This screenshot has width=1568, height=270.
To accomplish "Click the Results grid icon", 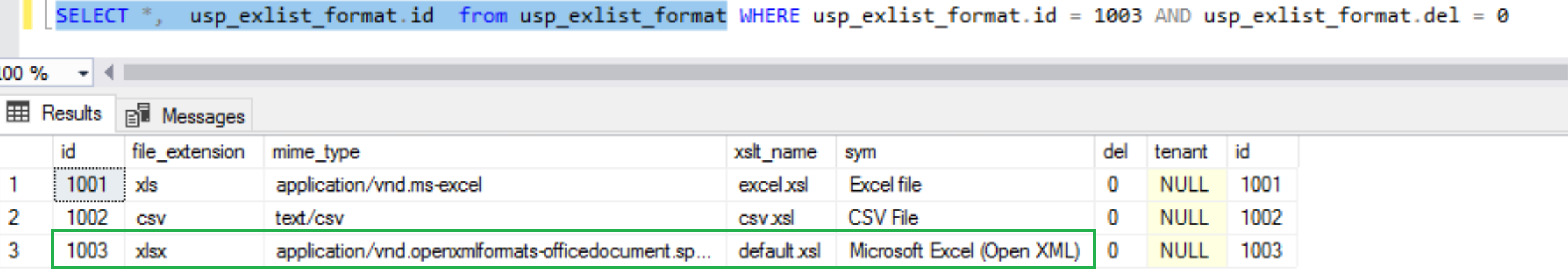I will [x=17, y=112].
